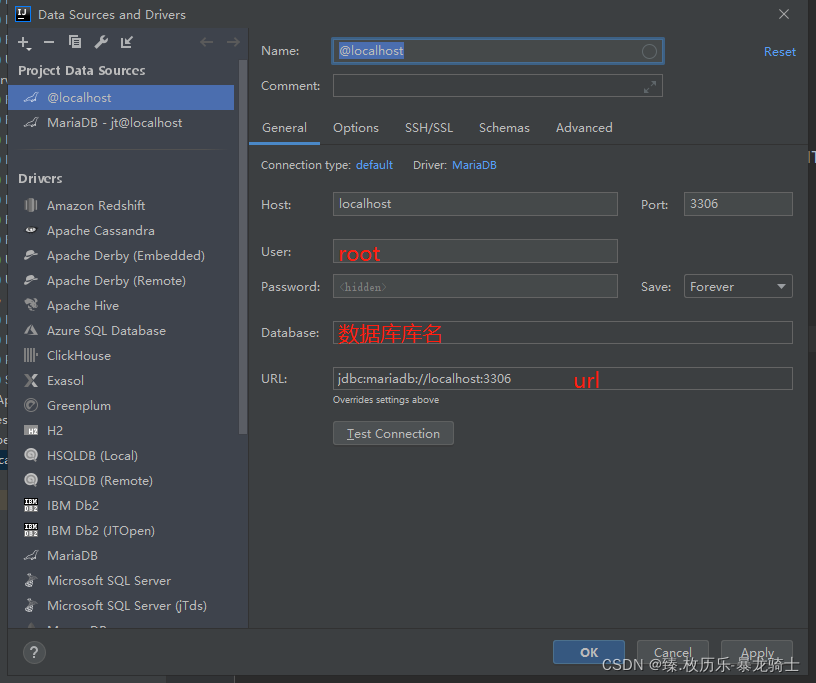Switch to the Options tab

[356, 128]
